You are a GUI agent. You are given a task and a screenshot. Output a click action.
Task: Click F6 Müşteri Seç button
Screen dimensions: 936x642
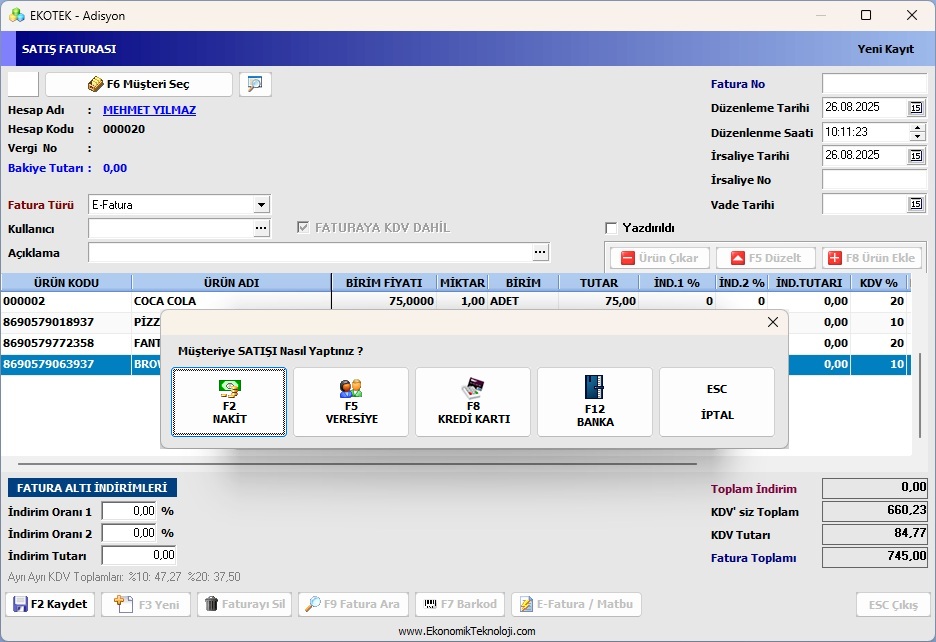(x=139, y=84)
